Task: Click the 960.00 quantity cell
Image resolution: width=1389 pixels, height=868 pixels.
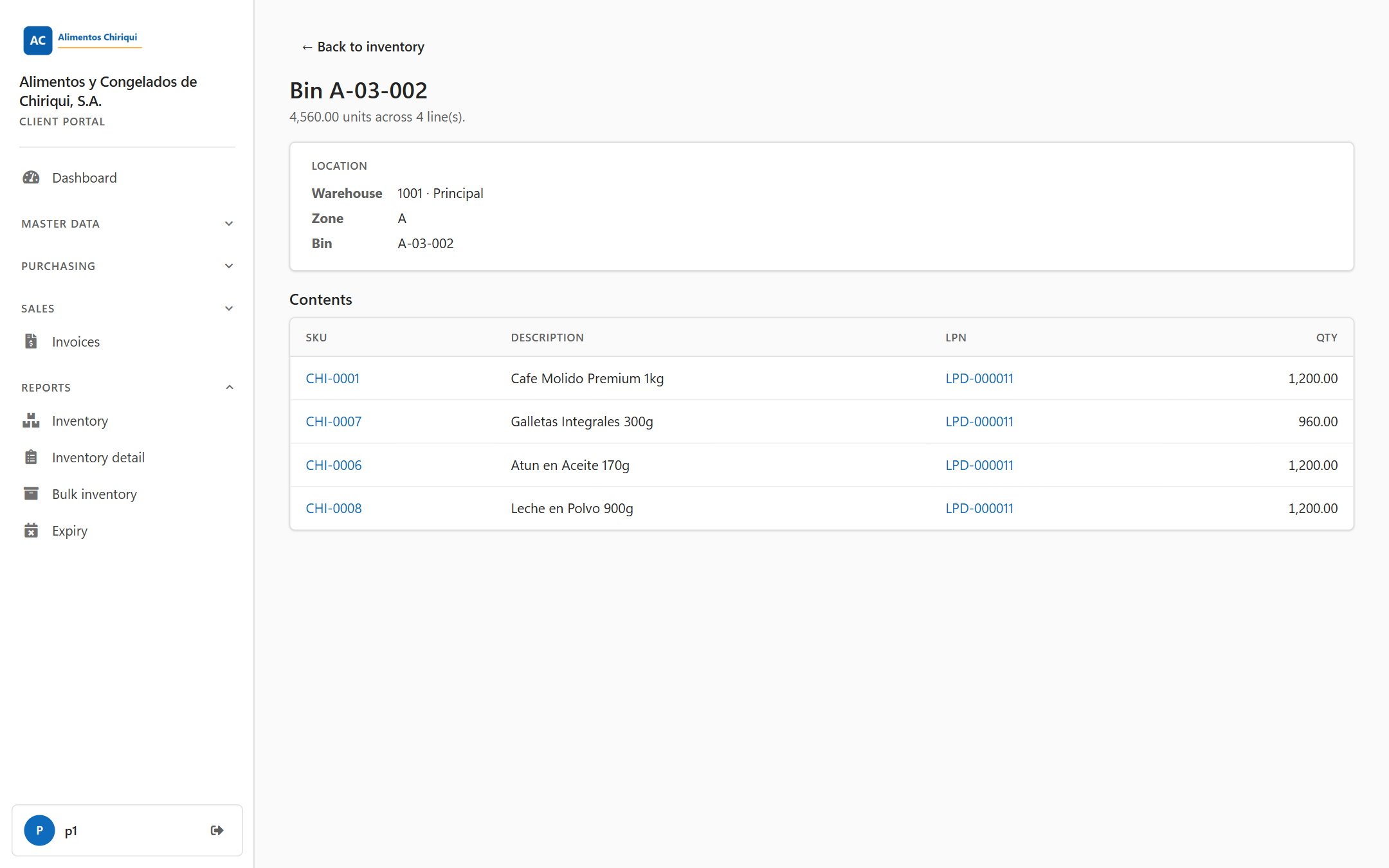Action: click(x=1318, y=422)
